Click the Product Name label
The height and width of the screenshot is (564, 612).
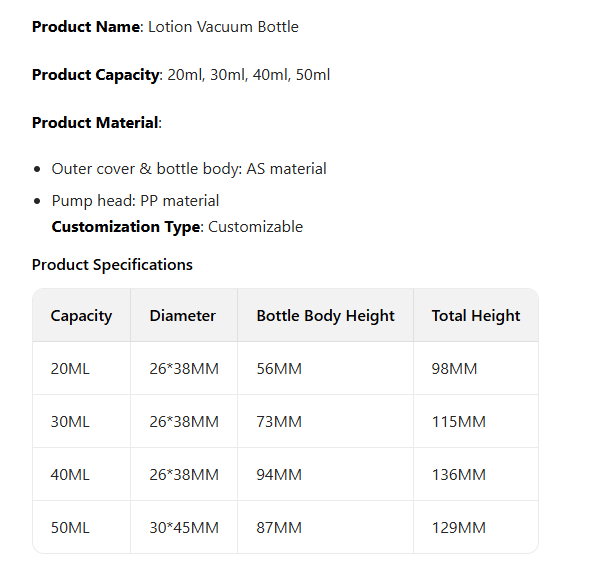pyautogui.click(x=85, y=27)
